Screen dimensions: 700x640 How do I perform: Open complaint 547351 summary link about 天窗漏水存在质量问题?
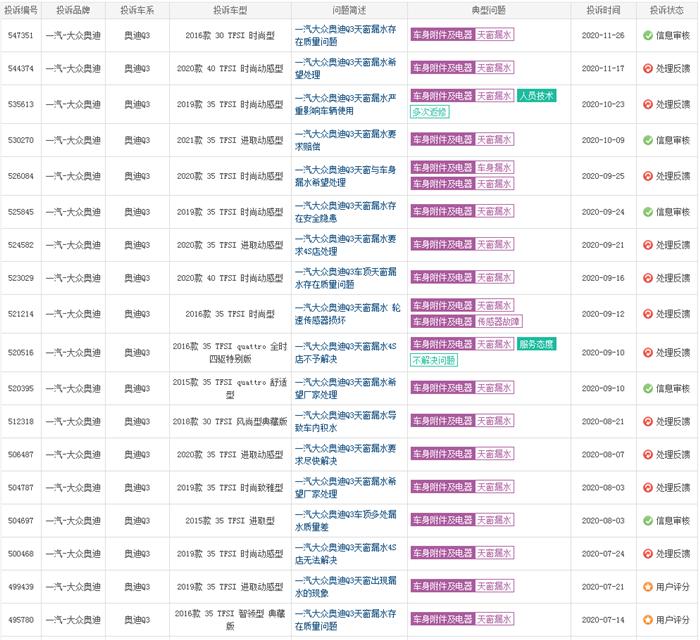click(x=345, y=35)
